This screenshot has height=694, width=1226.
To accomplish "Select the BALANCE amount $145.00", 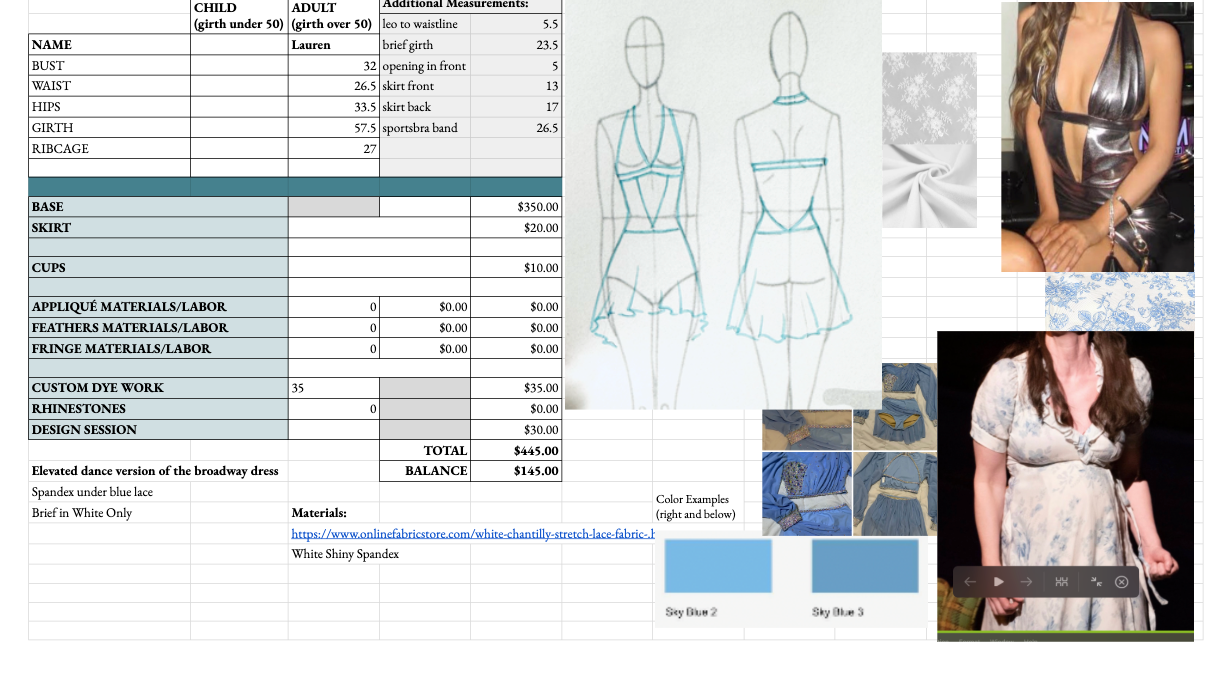I will click(516, 471).
